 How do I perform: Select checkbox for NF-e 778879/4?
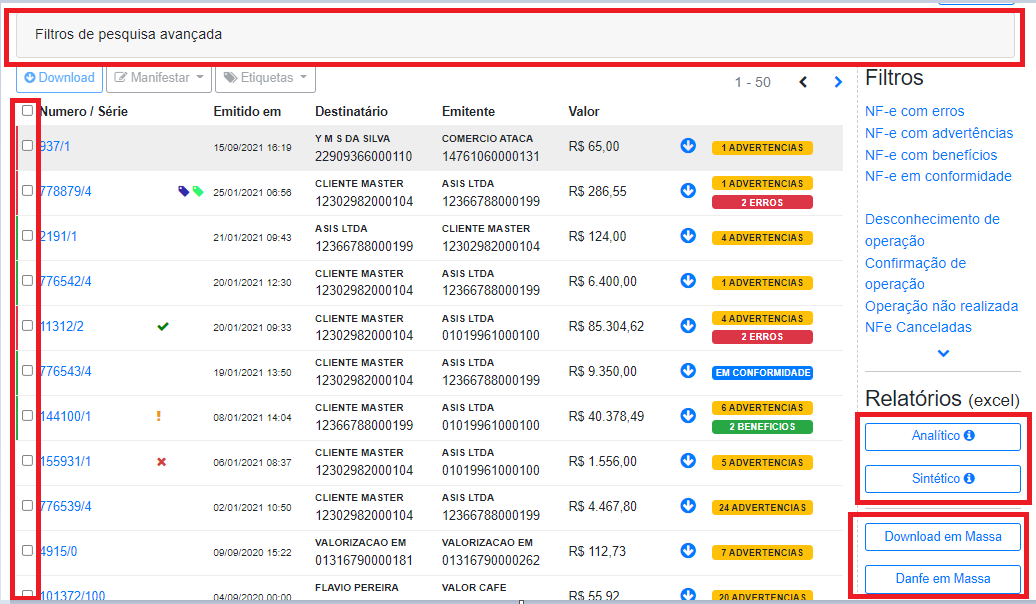pyautogui.click(x=27, y=190)
